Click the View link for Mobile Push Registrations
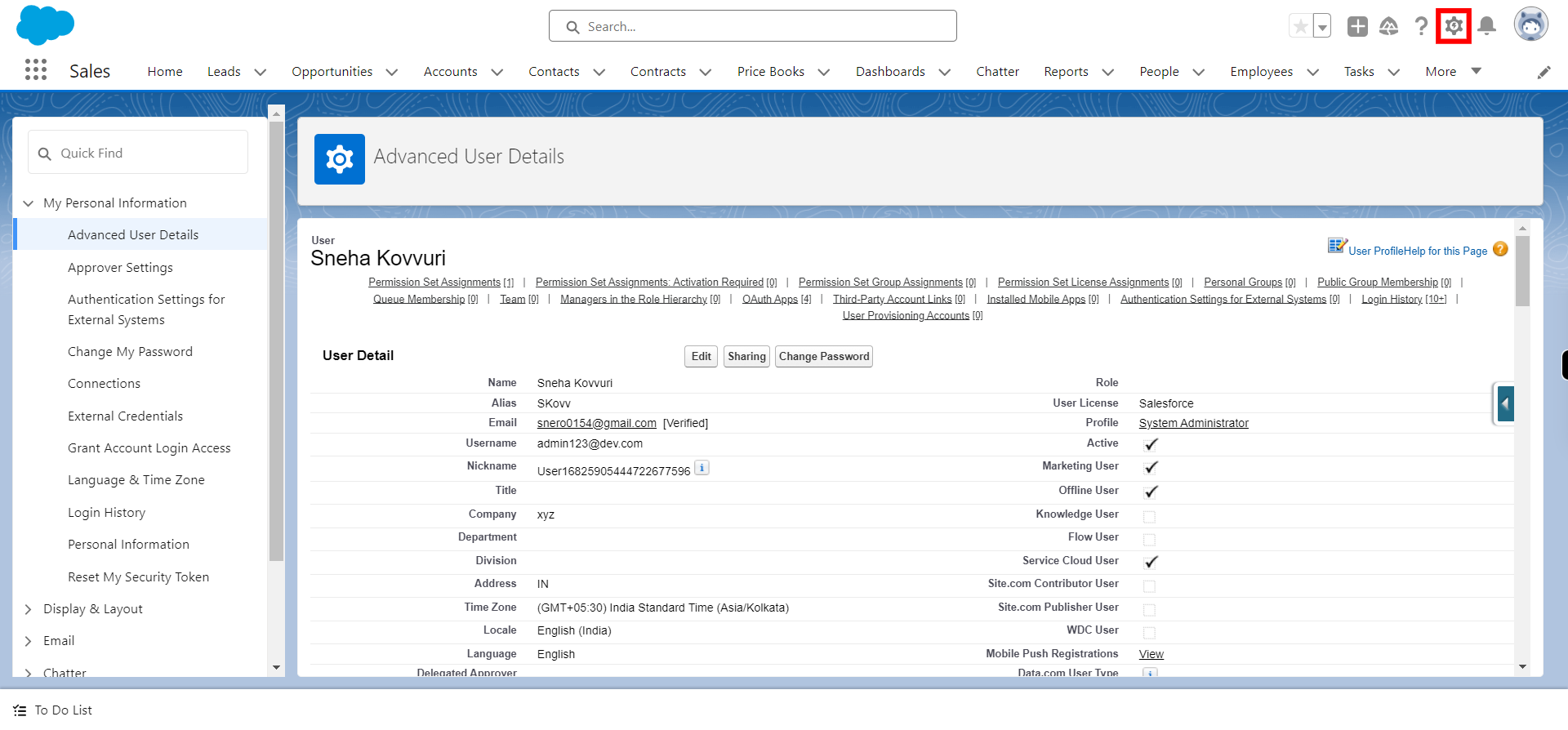This screenshot has height=730, width=1568. coord(1151,655)
